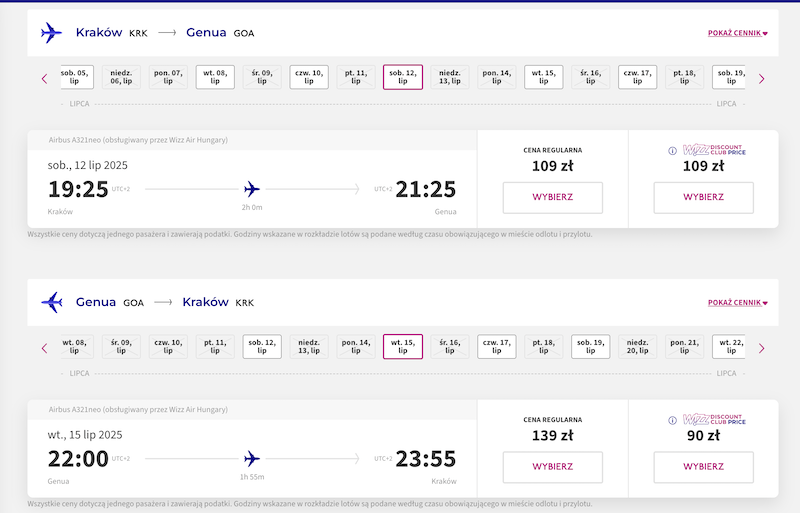Choose Wizz Discount Club 109 zł WYBIERZ
800x513 pixels.
(x=704, y=198)
